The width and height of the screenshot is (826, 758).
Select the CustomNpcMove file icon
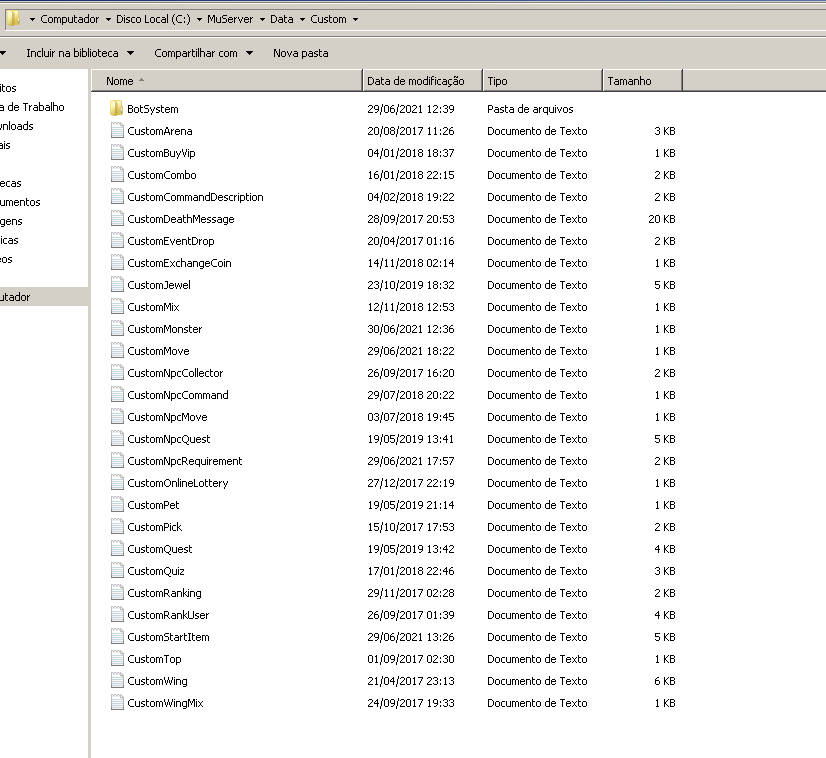pos(117,417)
